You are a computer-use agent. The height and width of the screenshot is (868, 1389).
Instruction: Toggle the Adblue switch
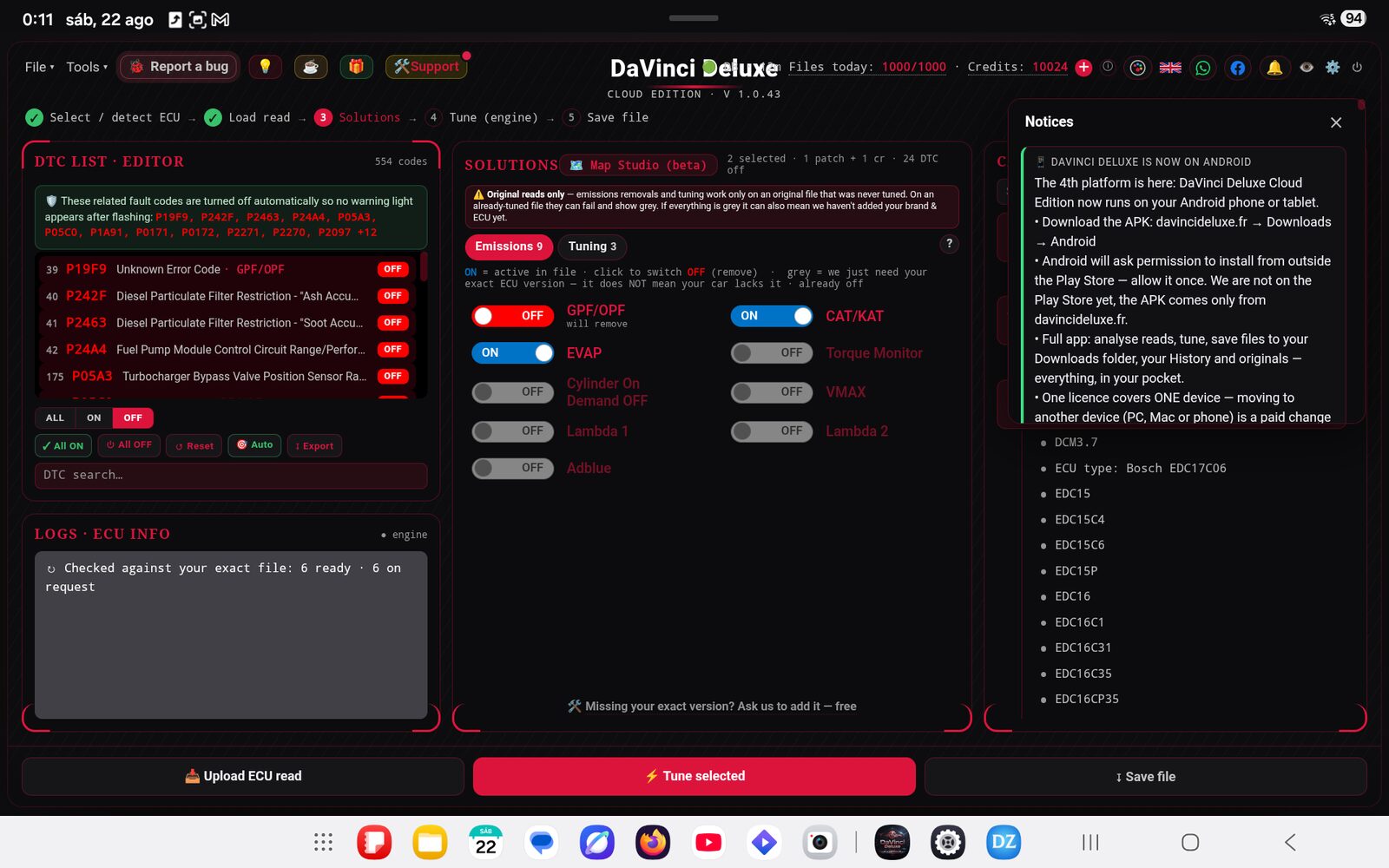(x=513, y=468)
